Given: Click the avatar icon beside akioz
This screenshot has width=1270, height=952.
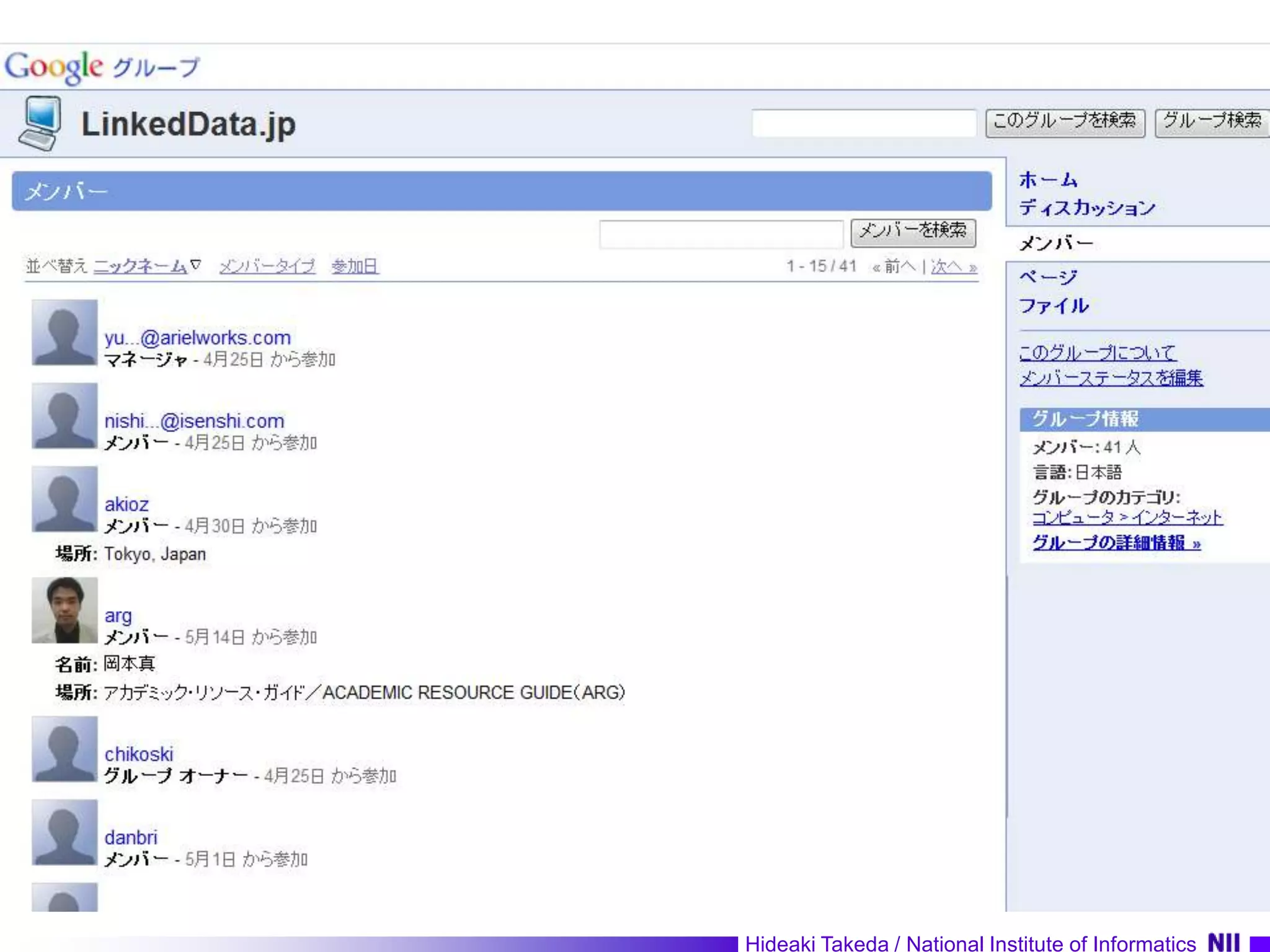Looking at the screenshot, I should (x=64, y=500).
